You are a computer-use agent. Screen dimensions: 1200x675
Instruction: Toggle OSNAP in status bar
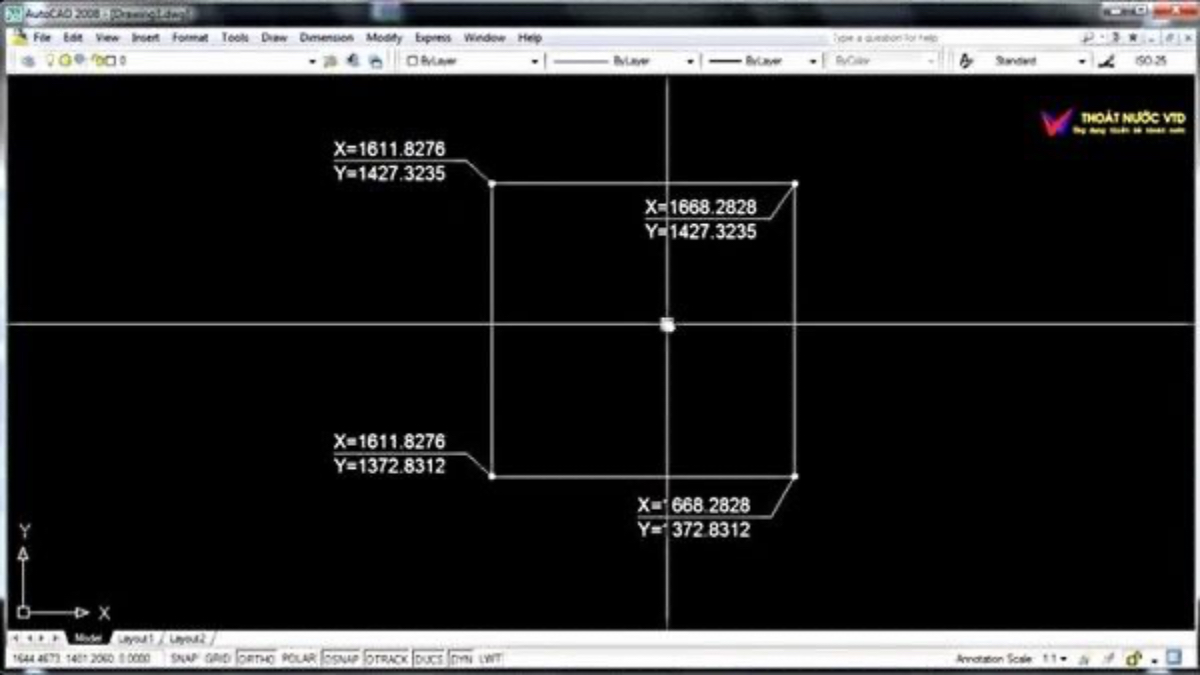point(341,659)
